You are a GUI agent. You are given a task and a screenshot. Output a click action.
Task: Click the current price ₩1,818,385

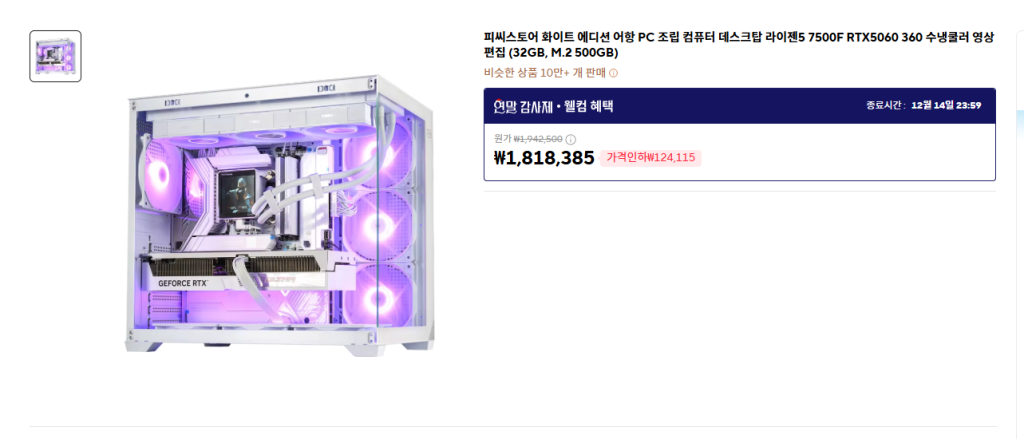pyautogui.click(x=545, y=158)
